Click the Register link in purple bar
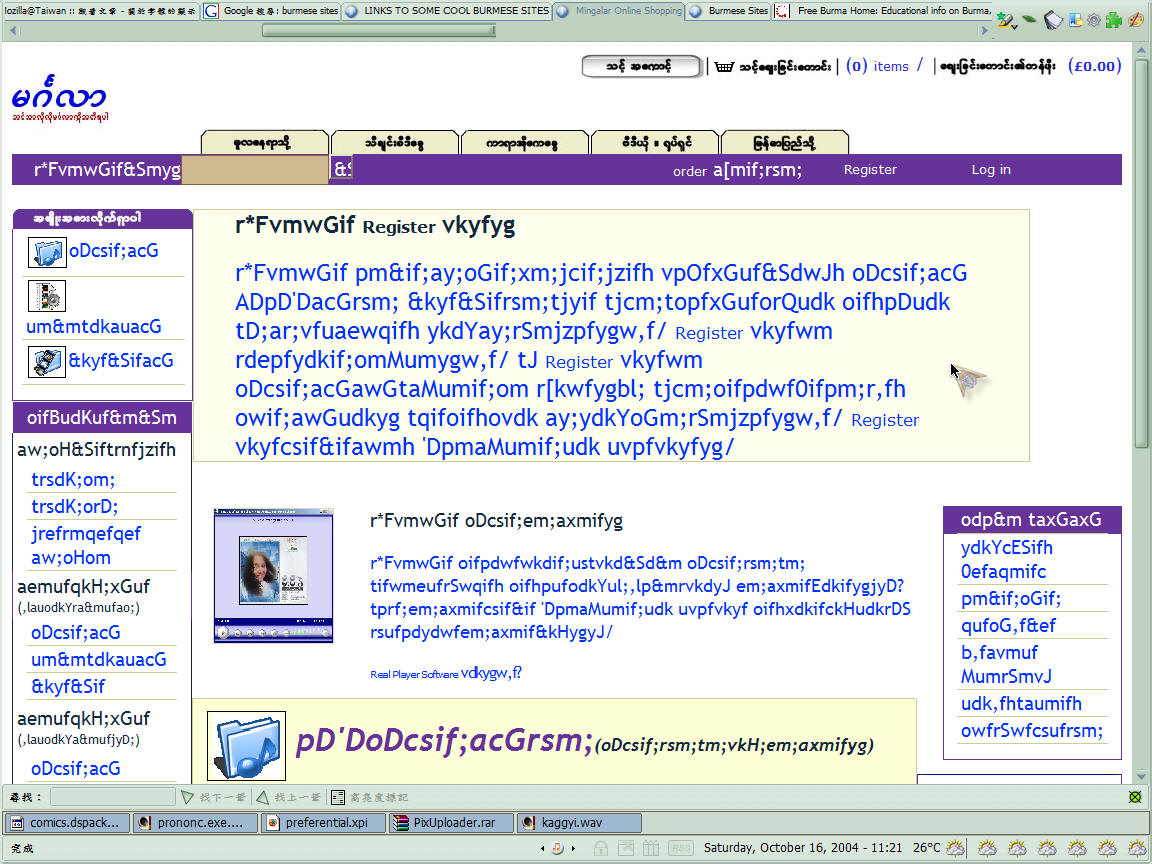The image size is (1152, 864). click(x=870, y=170)
